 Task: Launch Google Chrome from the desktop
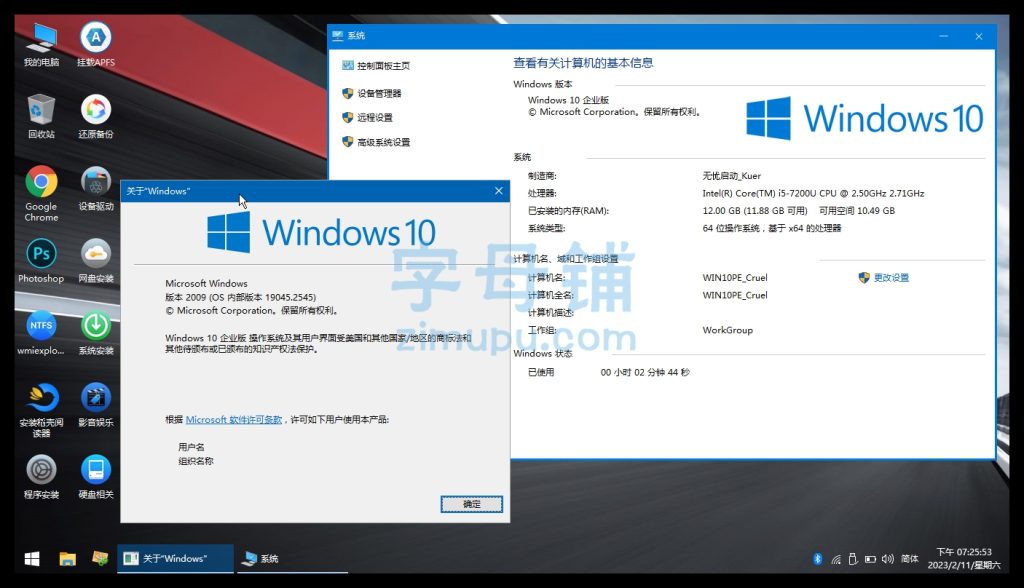(41, 193)
